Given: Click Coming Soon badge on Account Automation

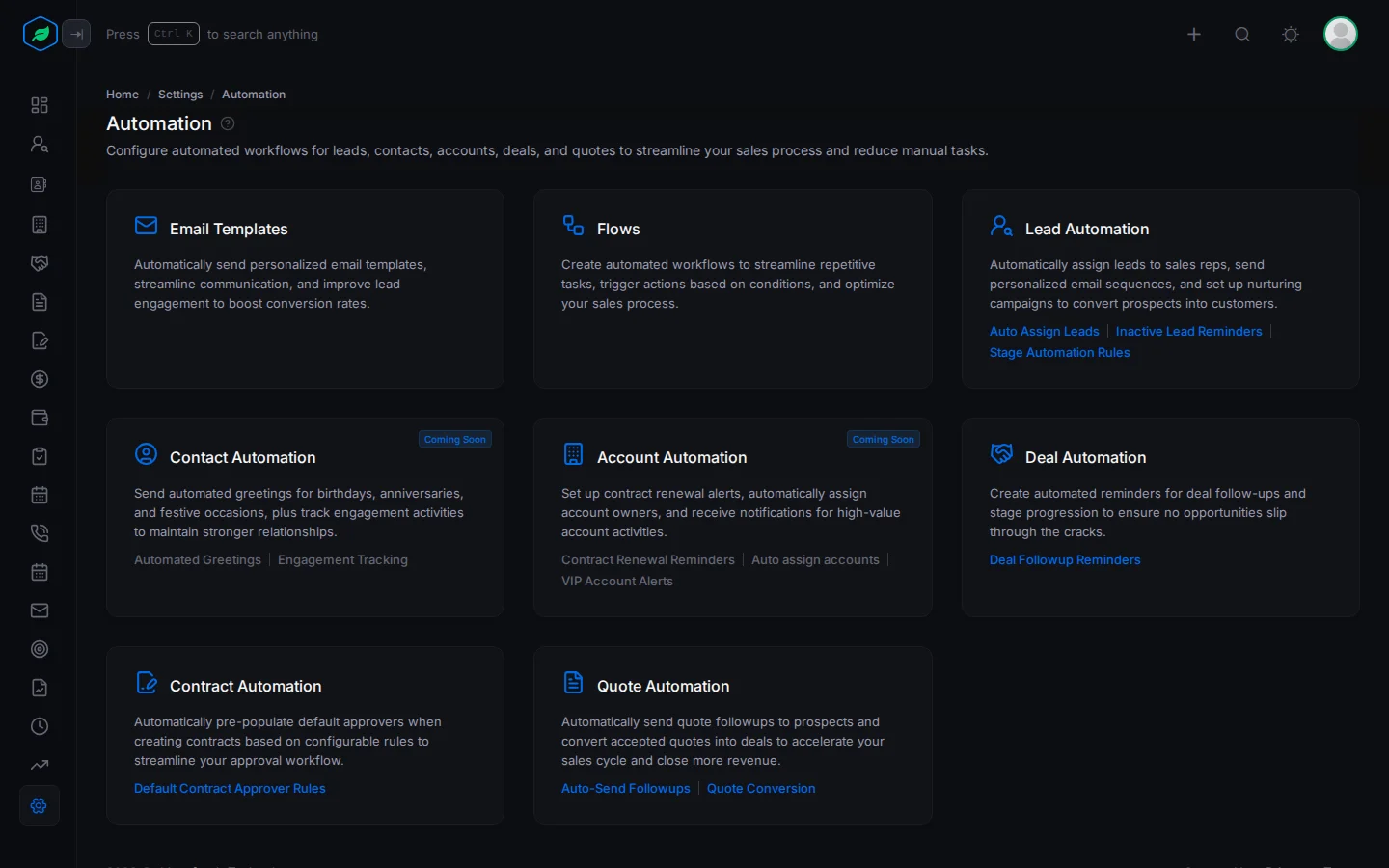Looking at the screenshot, I should coord(883,439).
